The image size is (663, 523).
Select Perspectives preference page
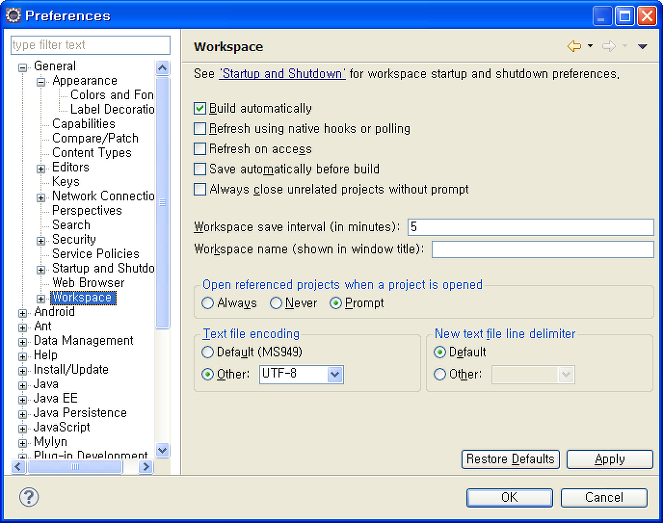(x=87, y=211)
